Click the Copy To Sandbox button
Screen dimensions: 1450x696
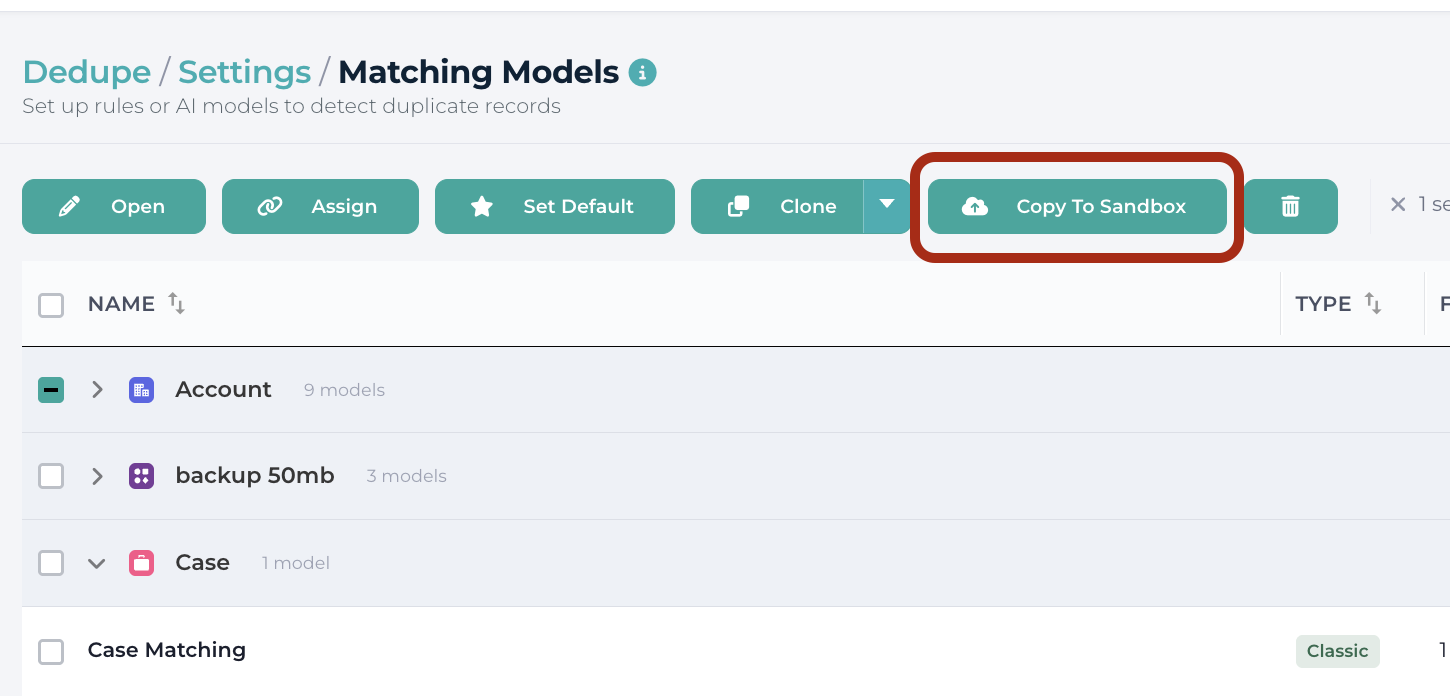[x=1077, y=206]
